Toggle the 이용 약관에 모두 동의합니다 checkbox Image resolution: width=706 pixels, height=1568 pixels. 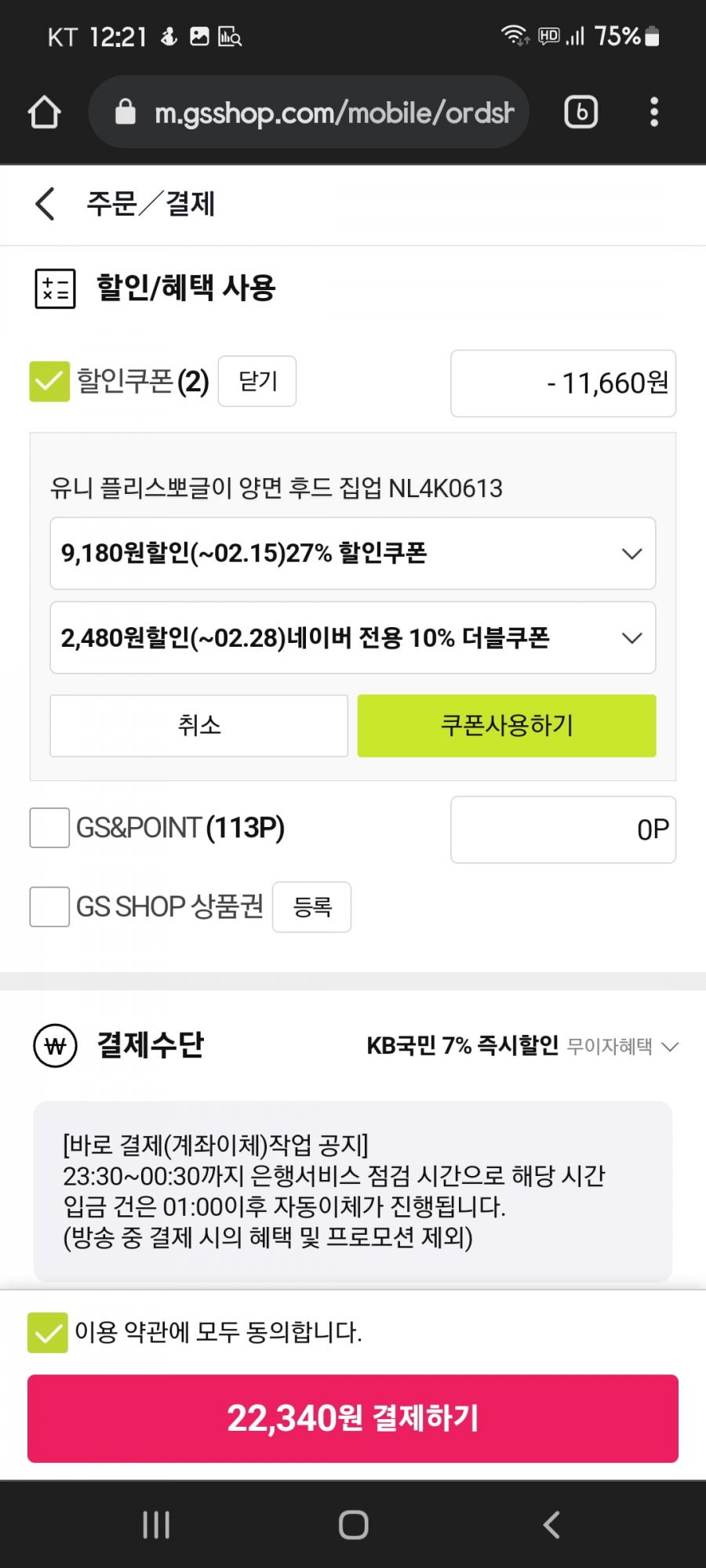(x=48, y=1333)
